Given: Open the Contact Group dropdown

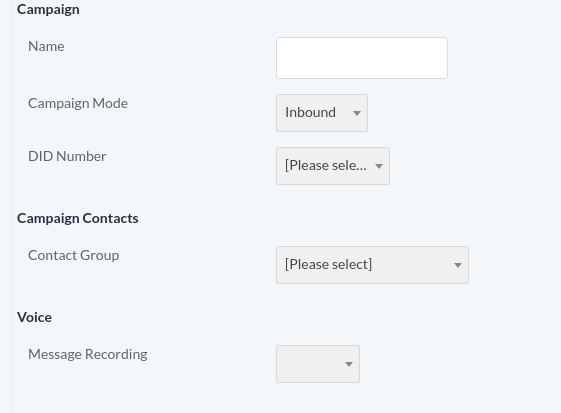Looking at the screenshot, I should click(x=372, y=265).
